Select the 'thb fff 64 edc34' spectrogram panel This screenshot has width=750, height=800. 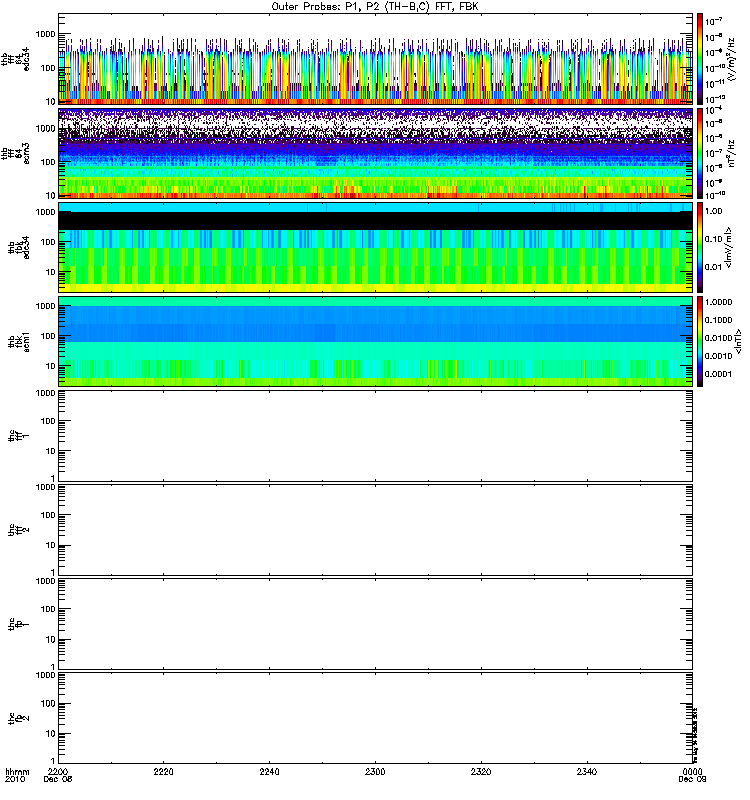(376, 59)
